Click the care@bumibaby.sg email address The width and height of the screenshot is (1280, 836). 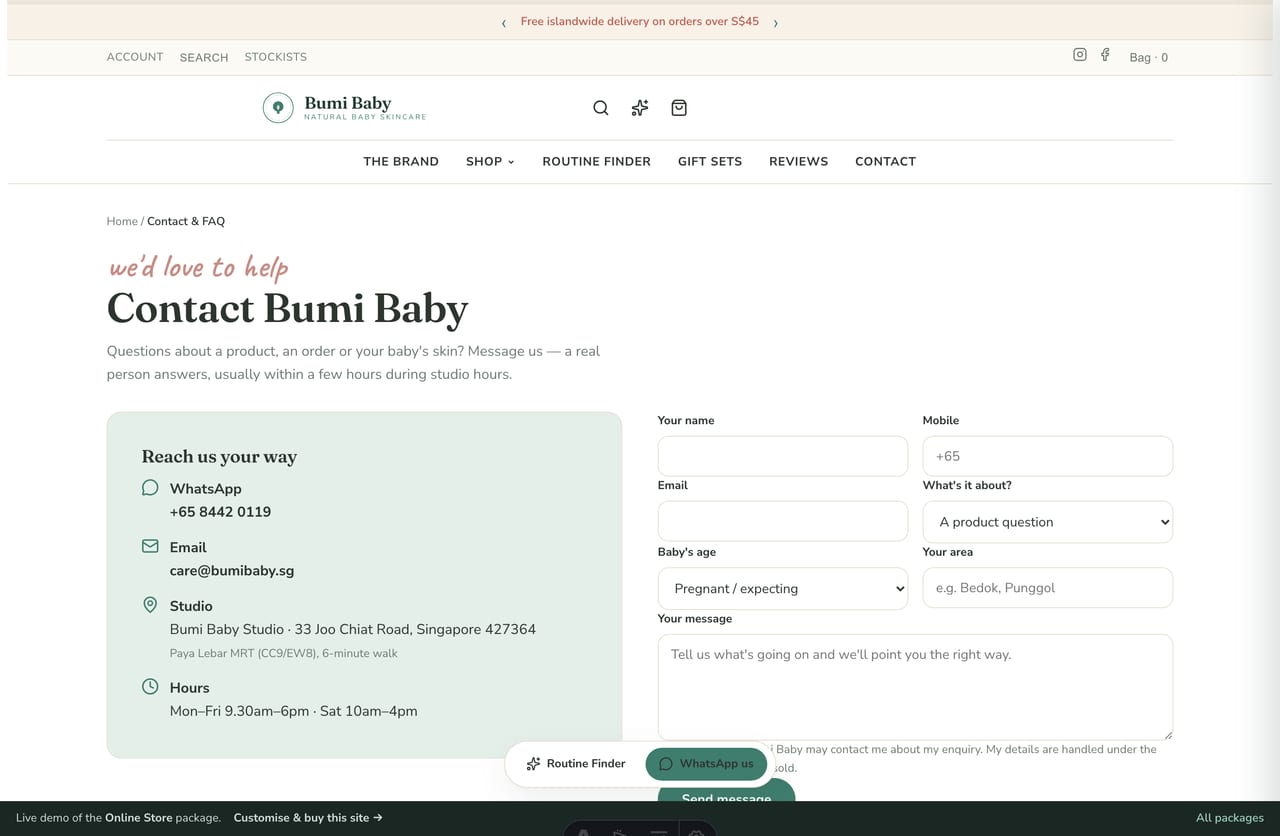tap(232, 571)
